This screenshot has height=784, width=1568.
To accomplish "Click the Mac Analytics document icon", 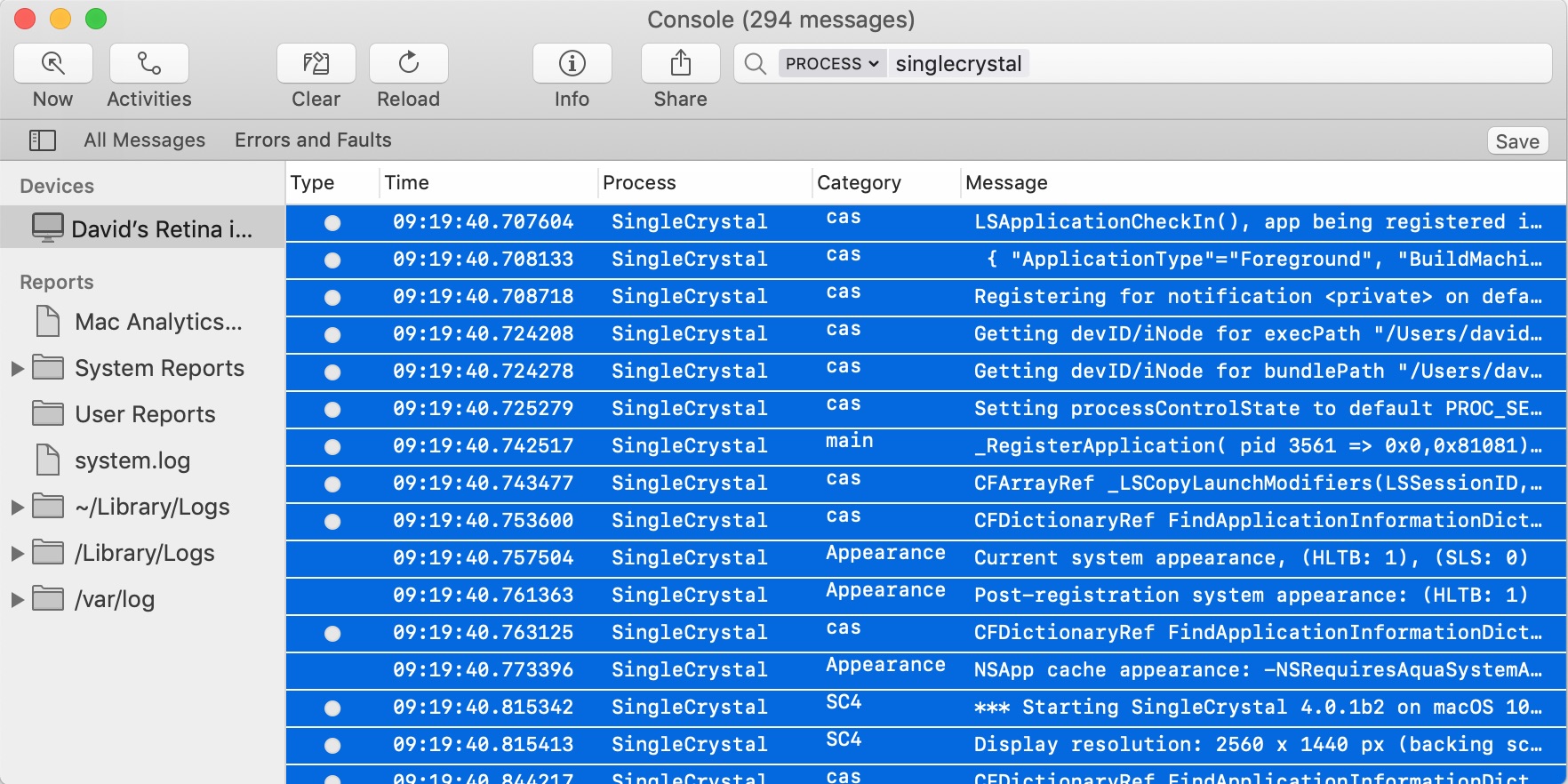I will (x=48, y=321).
